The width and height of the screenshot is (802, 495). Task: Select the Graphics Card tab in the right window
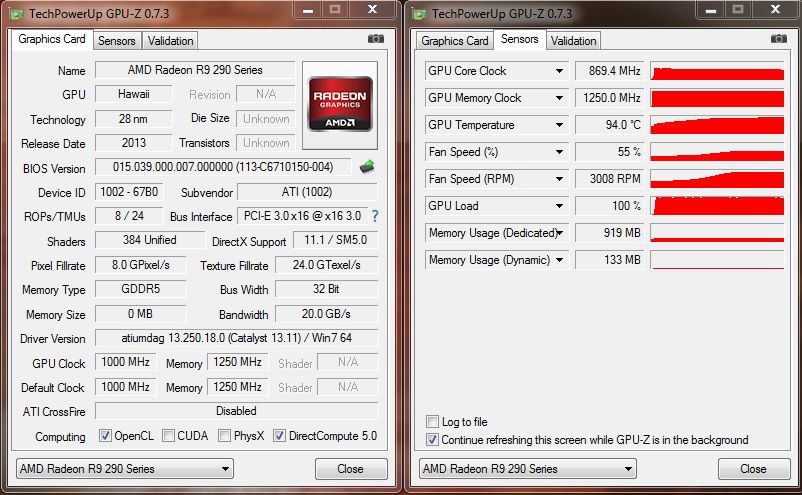tap(454, 41)
